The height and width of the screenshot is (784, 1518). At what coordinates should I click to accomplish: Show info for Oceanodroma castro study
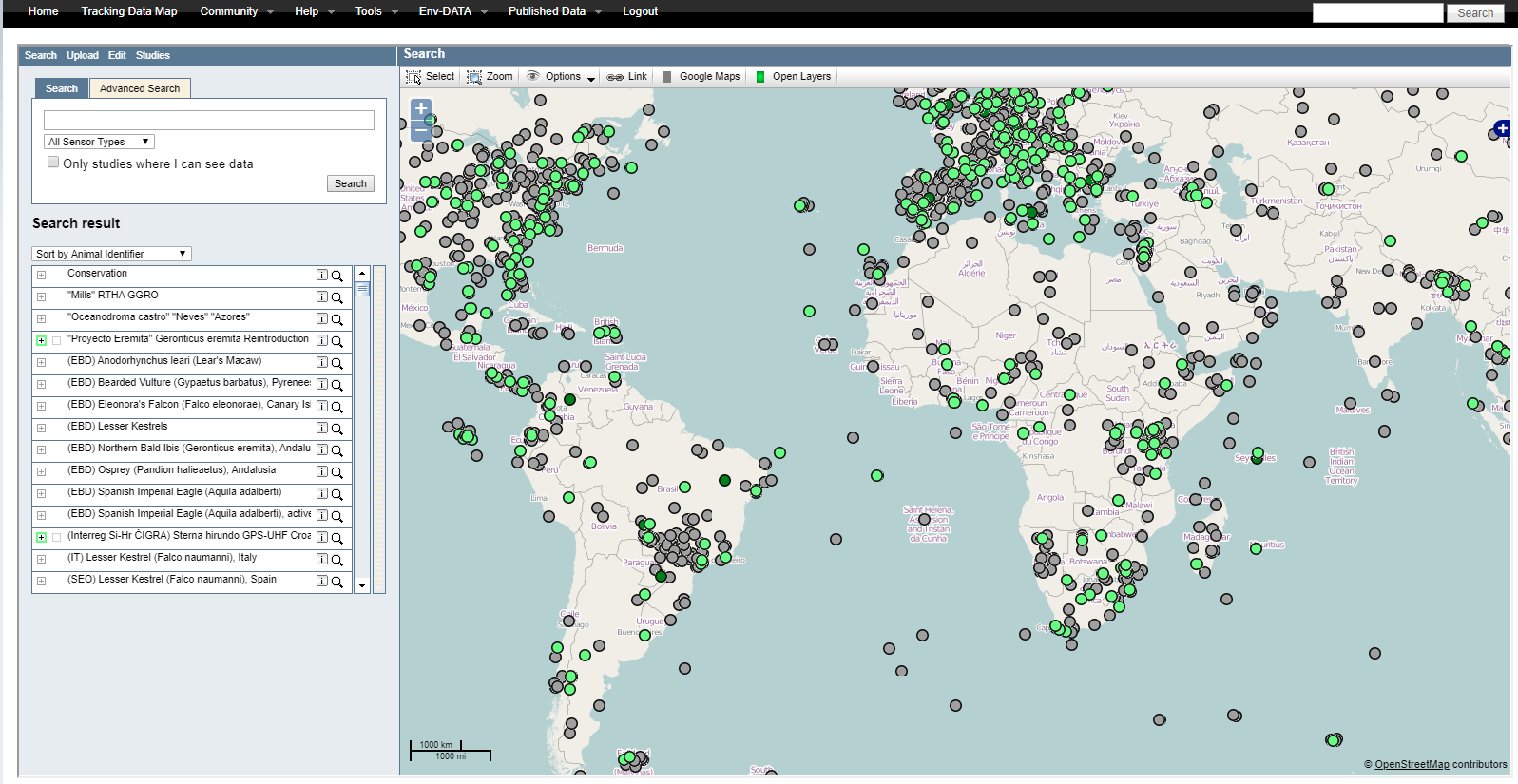click(321, 318)
